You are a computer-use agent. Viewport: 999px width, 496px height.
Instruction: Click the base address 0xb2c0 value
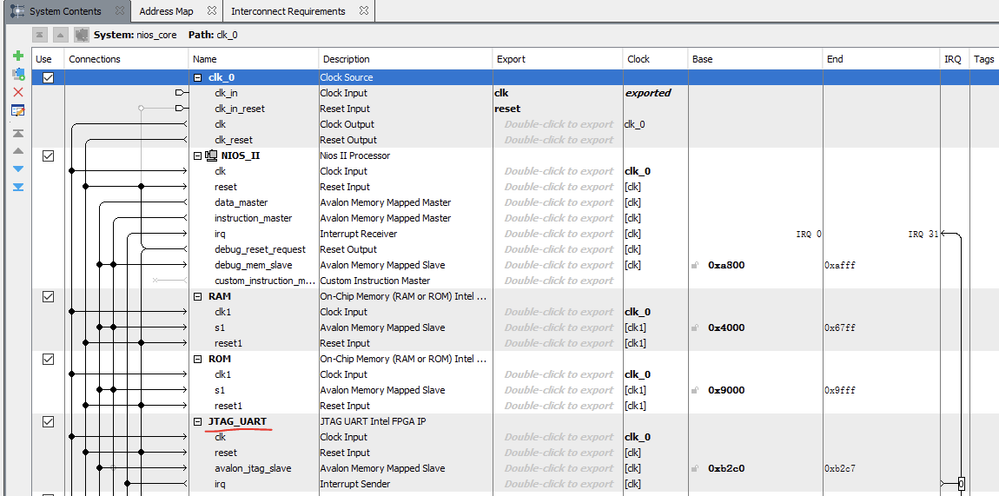click(x=726, y=469)
